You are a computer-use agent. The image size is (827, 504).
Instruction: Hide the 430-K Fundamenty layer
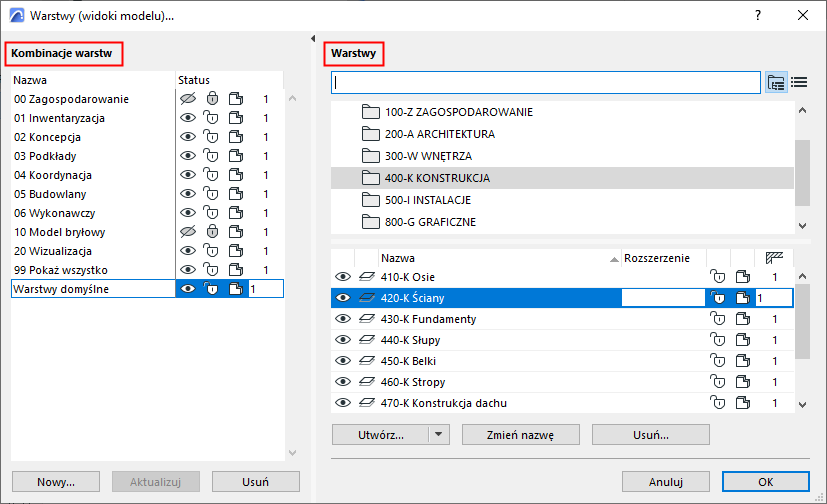click(343, 319)
